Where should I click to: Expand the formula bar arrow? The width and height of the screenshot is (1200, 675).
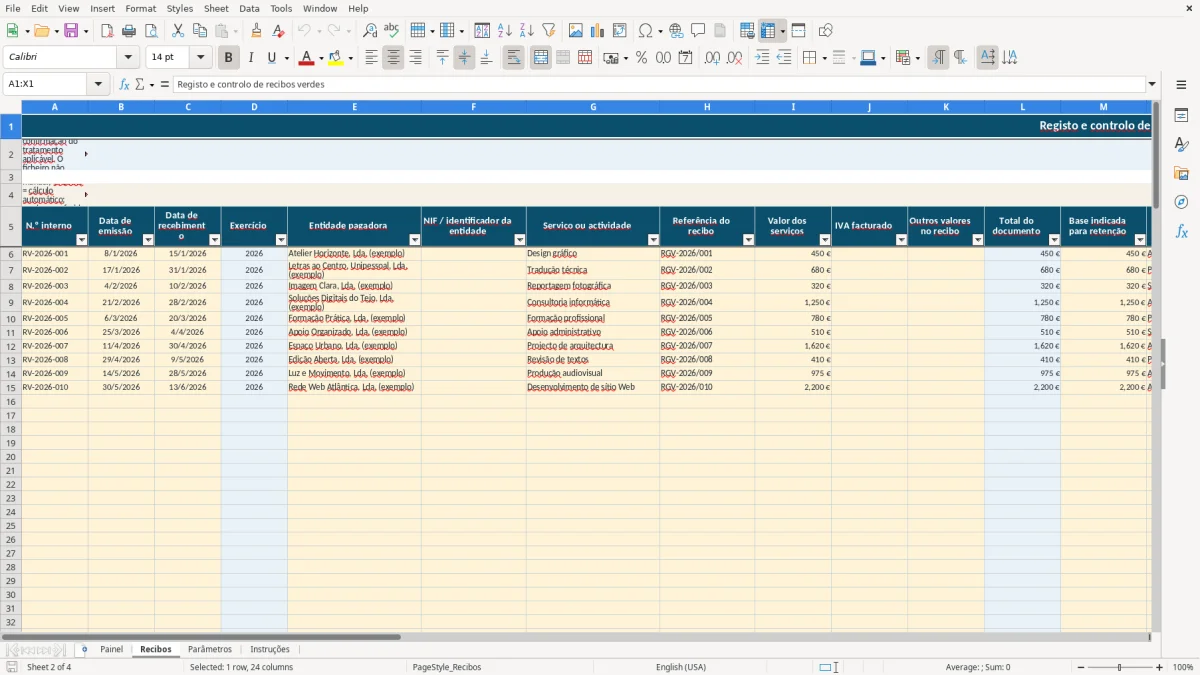pos(1152,84)
